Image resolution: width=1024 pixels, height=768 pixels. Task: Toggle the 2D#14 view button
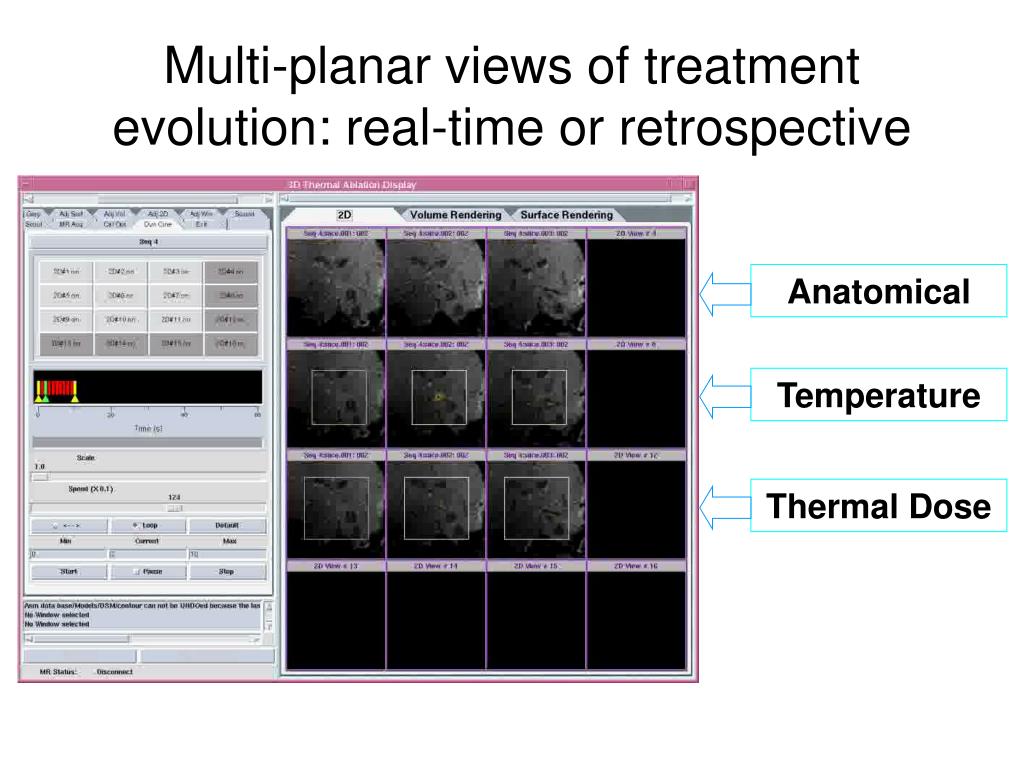point(121,344)
